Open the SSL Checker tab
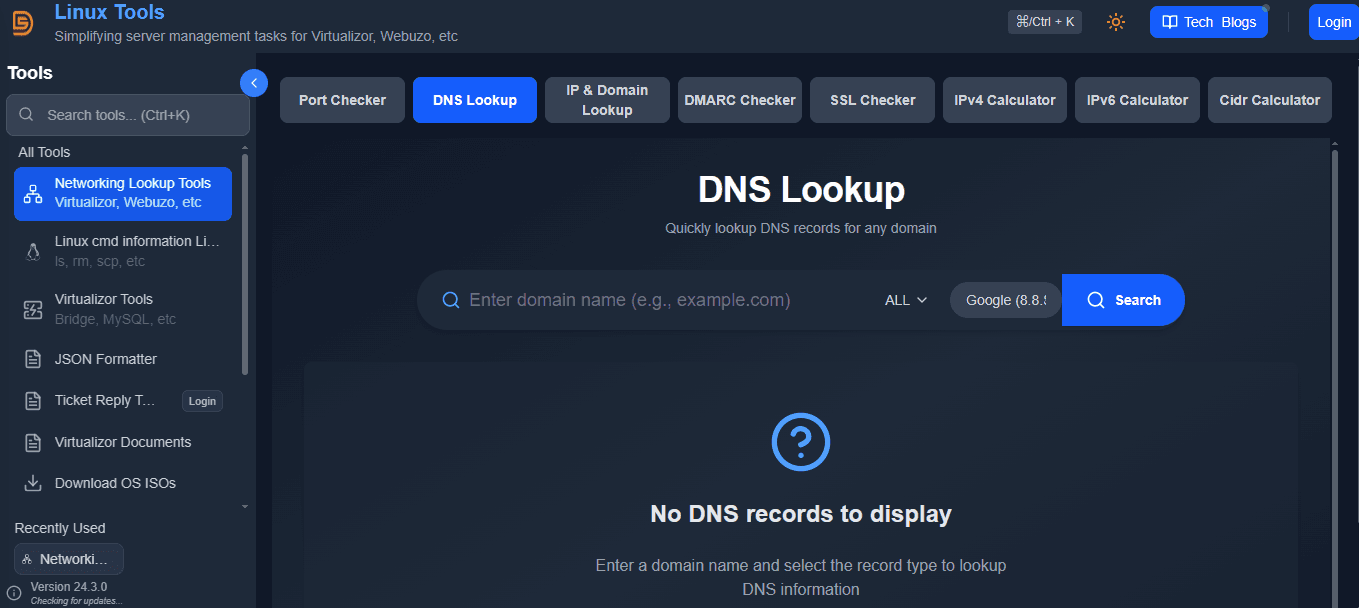1359x608 pixels. coord(872,100)
